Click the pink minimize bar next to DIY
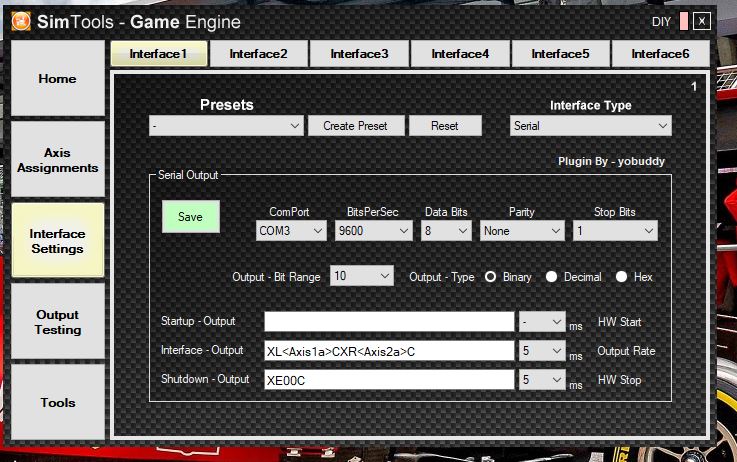 pyautogui.click(x=684, y=21)
